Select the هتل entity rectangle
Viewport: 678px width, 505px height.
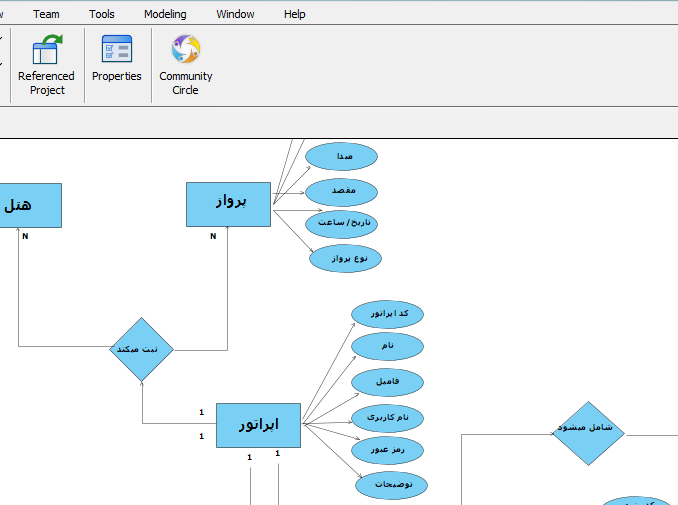coord(30,205)
